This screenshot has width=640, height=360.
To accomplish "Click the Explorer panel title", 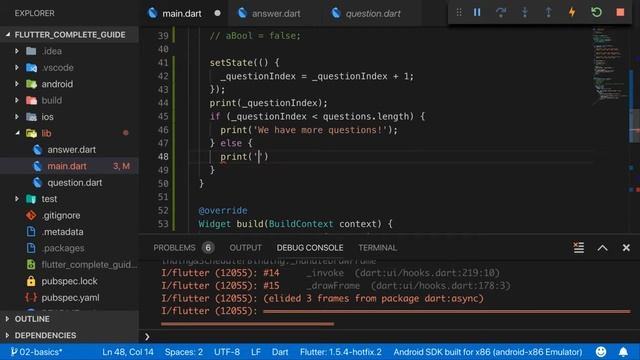I will click(x=34, y=13).
